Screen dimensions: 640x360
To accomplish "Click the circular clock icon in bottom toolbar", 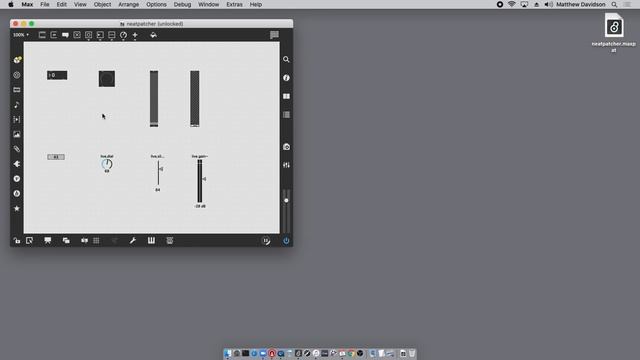I will (x=266, y=241).
